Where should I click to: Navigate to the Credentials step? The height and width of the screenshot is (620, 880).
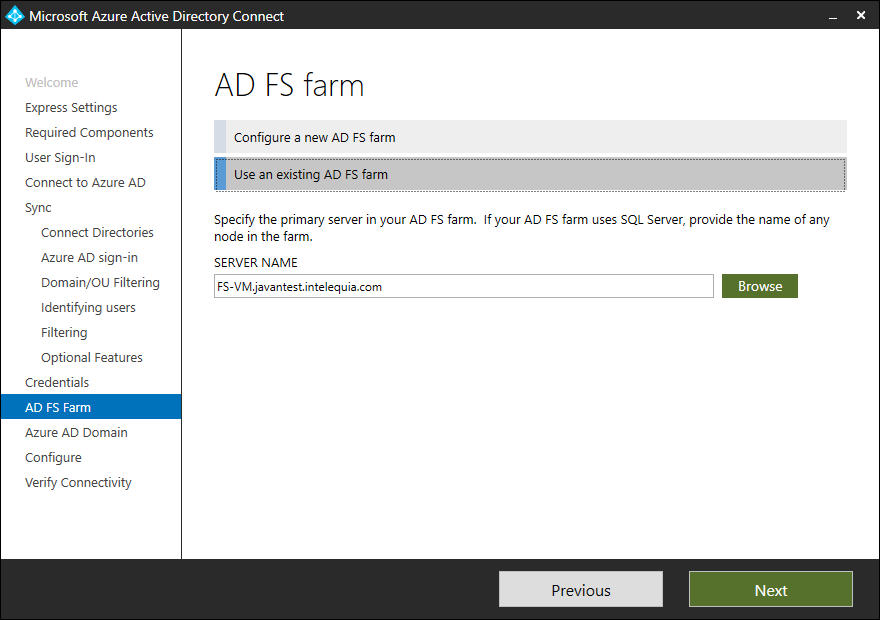pos(57,382)
